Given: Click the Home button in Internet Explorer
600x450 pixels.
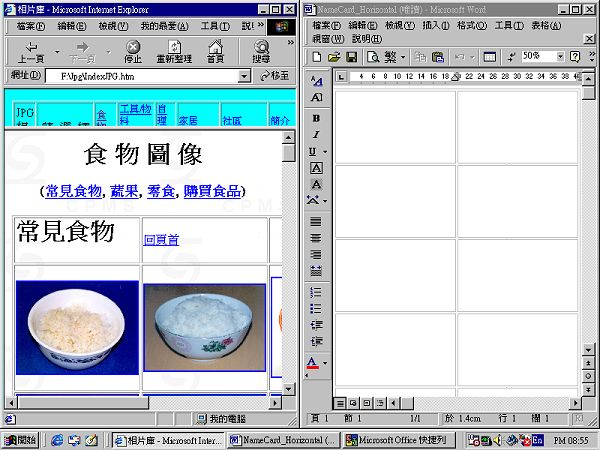Looking at the screenshot, I should pyautogui.click(x=215, y=51).
